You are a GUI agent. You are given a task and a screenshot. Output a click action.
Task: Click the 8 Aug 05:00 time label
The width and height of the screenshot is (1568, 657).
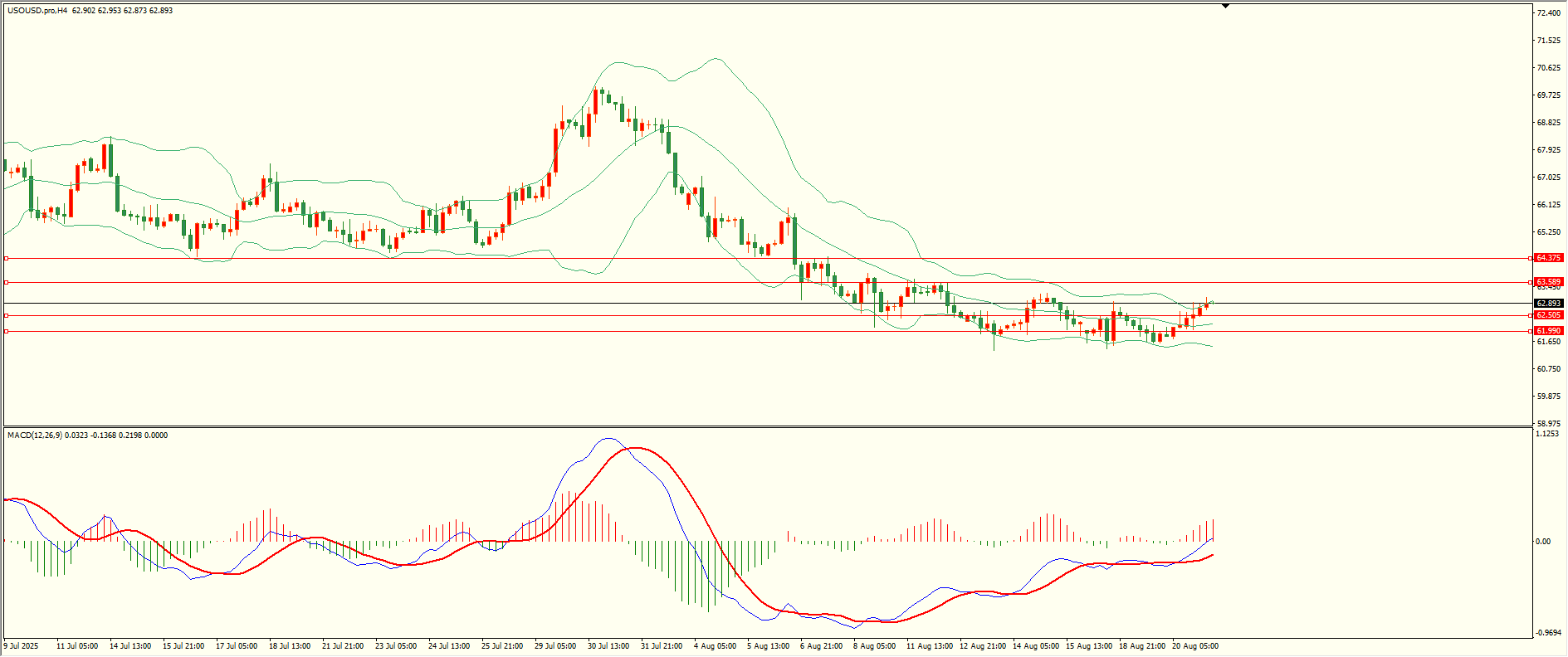tap(874, 646)
